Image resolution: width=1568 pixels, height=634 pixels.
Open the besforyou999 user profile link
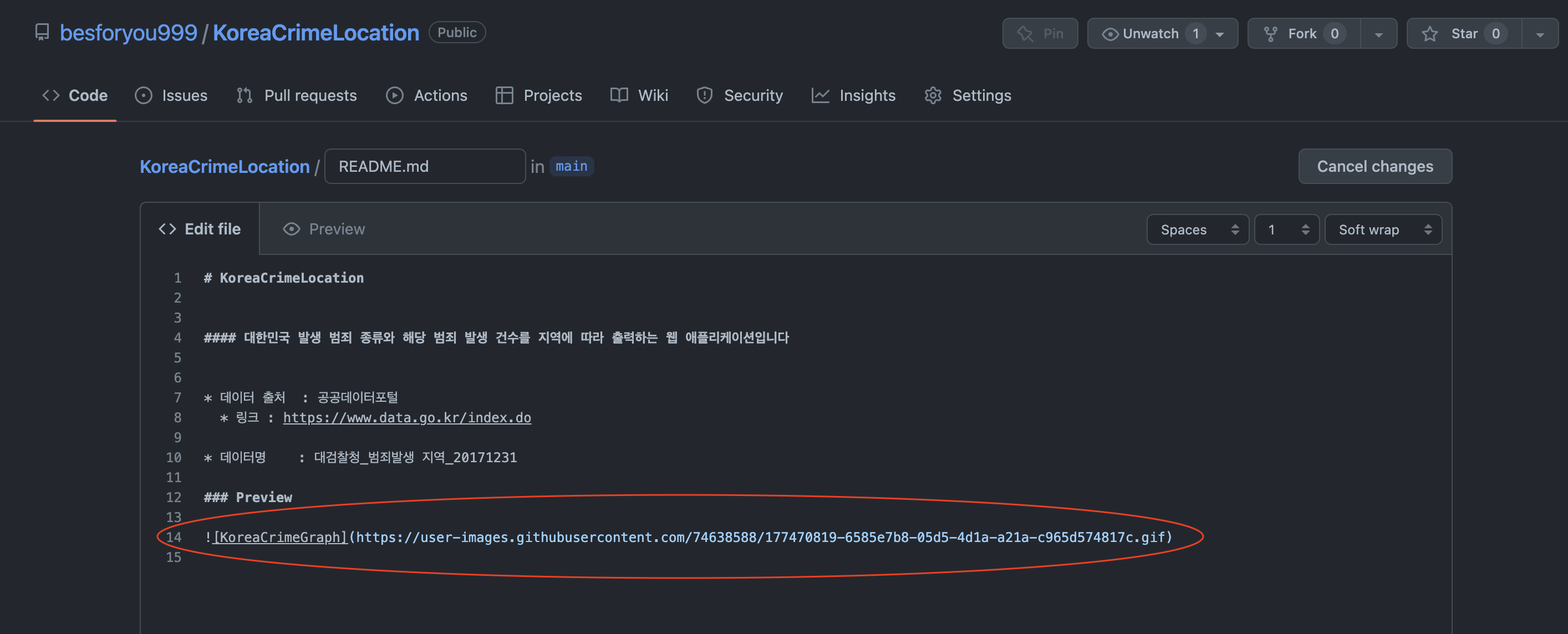pyautogui.click(x=129, y=32)
